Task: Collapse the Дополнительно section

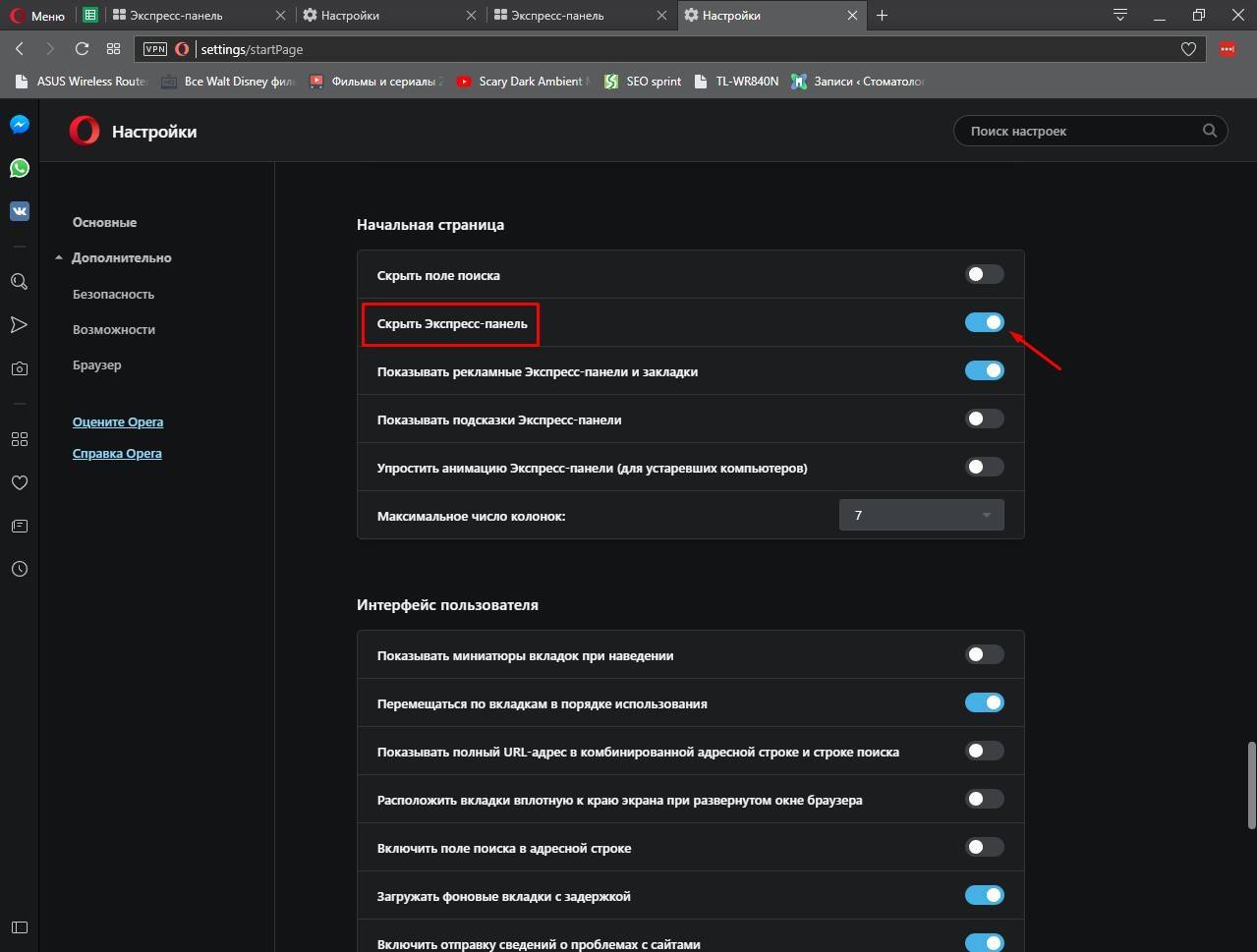Action: 121,257
